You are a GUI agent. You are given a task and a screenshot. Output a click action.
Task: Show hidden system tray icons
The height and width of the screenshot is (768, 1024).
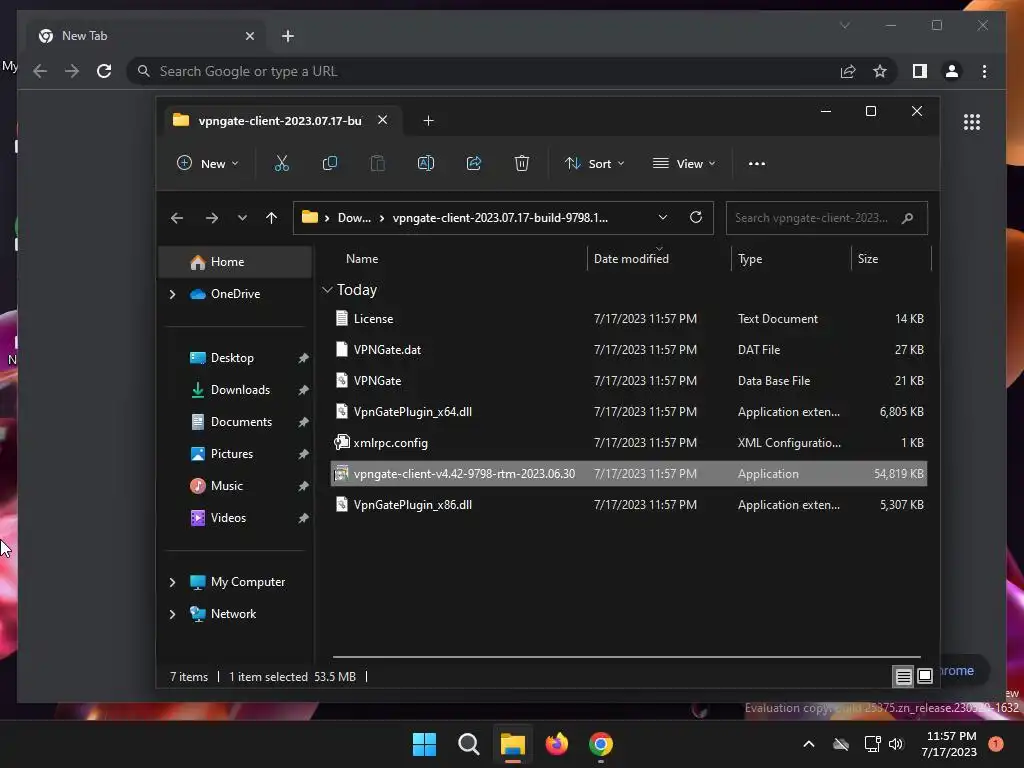tap(808, 744)
